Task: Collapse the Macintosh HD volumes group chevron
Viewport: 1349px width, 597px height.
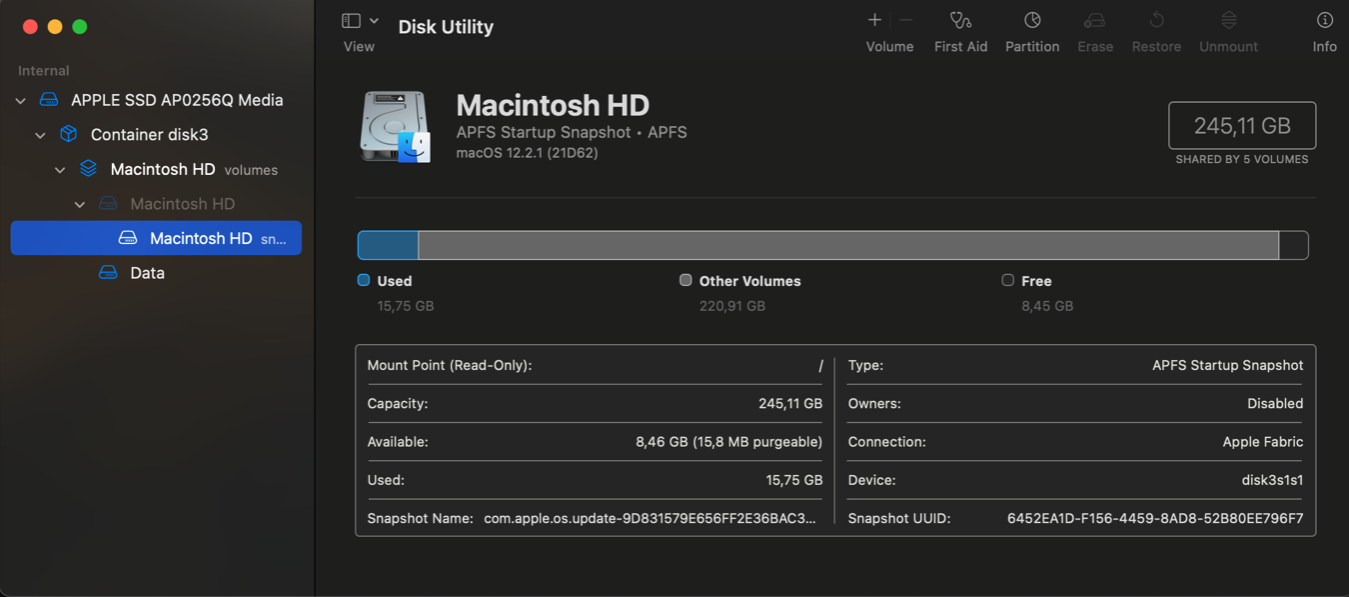Action: [60, 170]
